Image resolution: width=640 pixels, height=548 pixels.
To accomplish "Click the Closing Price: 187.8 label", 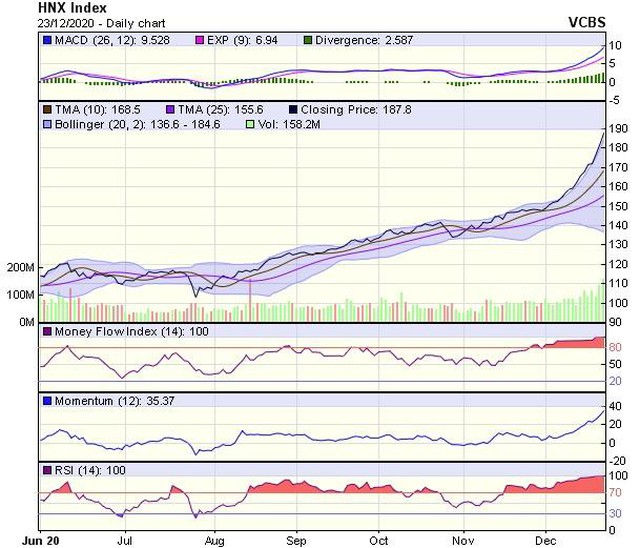I will [x=356, y=109].
